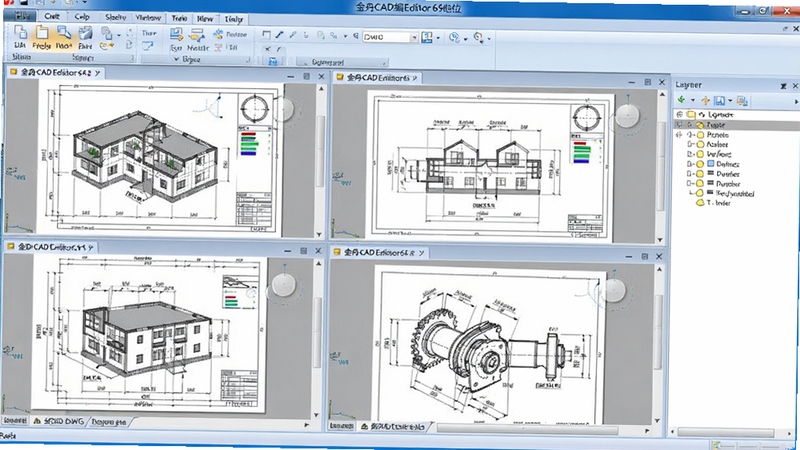The image size is (800, 450).
Task: Select the SCAD DWG sheet tab at the bottom left
Action: [x=60, y=421]
